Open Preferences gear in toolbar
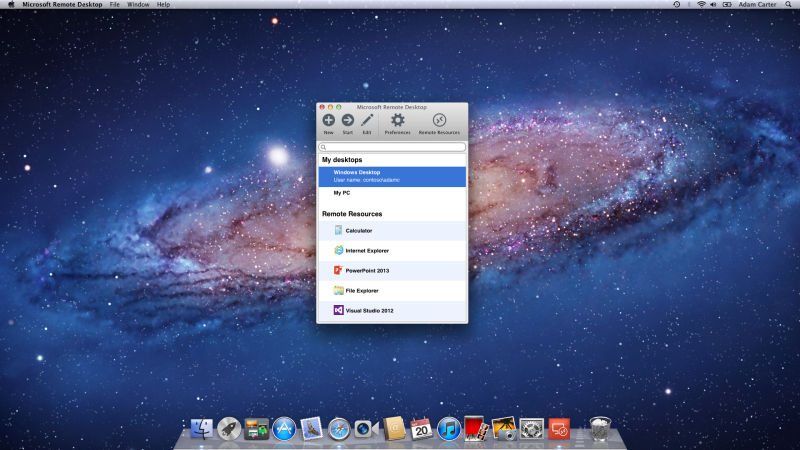800x450 pixels. click(397, 120)
